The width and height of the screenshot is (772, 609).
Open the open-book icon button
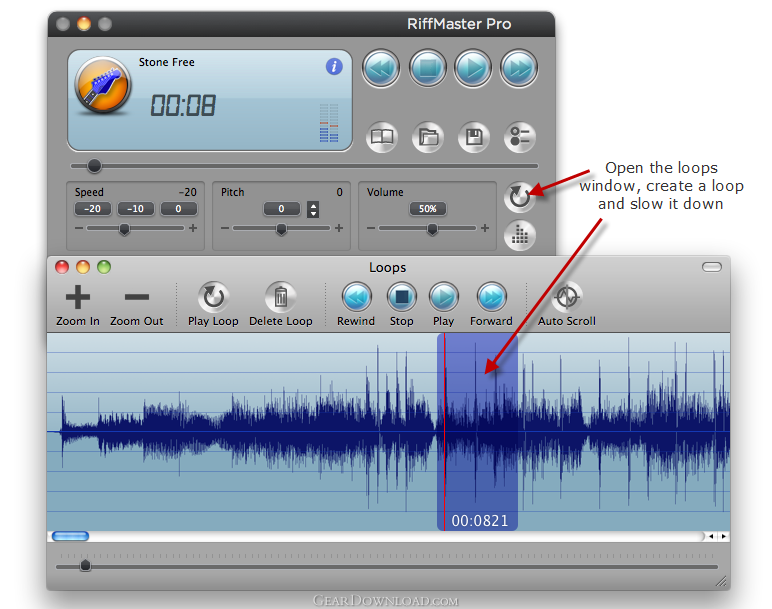382,137
